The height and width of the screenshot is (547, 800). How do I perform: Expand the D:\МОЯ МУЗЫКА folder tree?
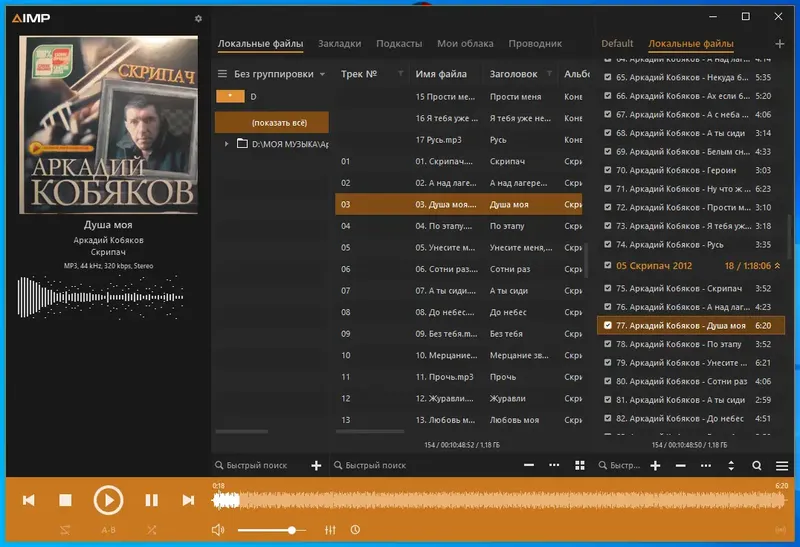(227, 144)
